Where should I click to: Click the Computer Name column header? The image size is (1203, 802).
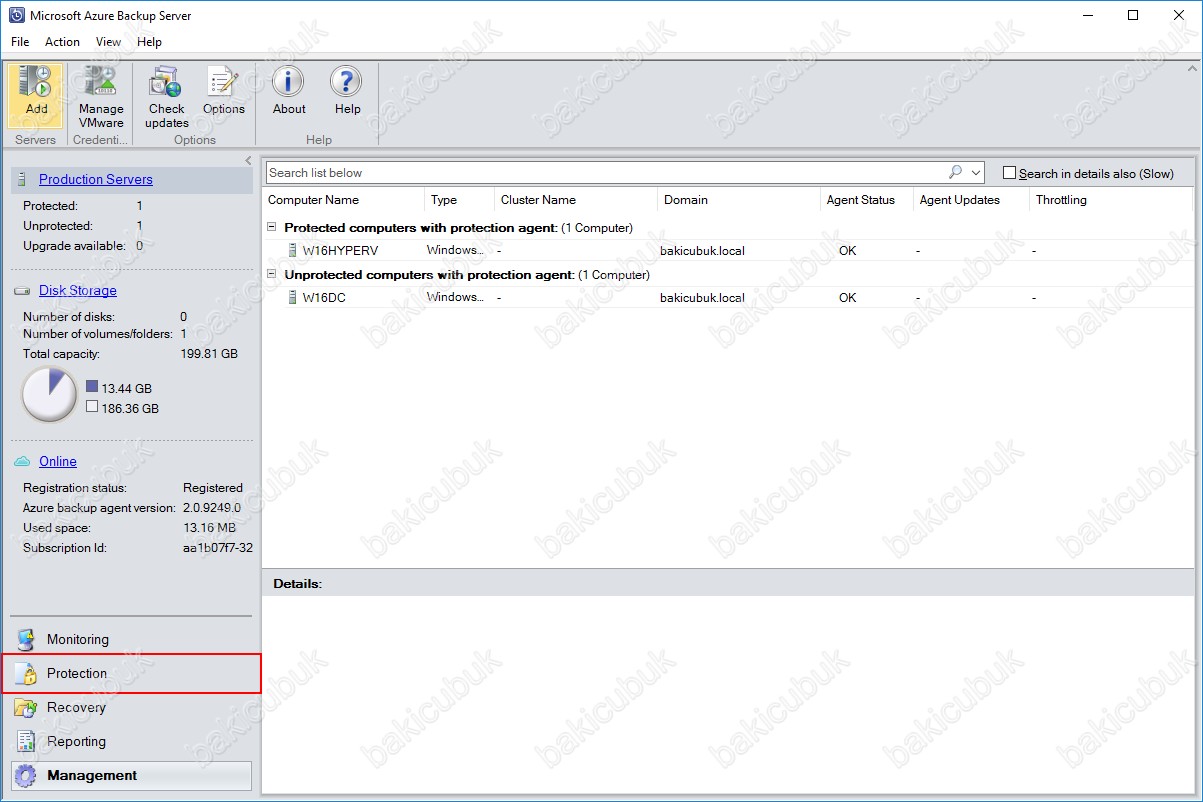coord(344,200)
